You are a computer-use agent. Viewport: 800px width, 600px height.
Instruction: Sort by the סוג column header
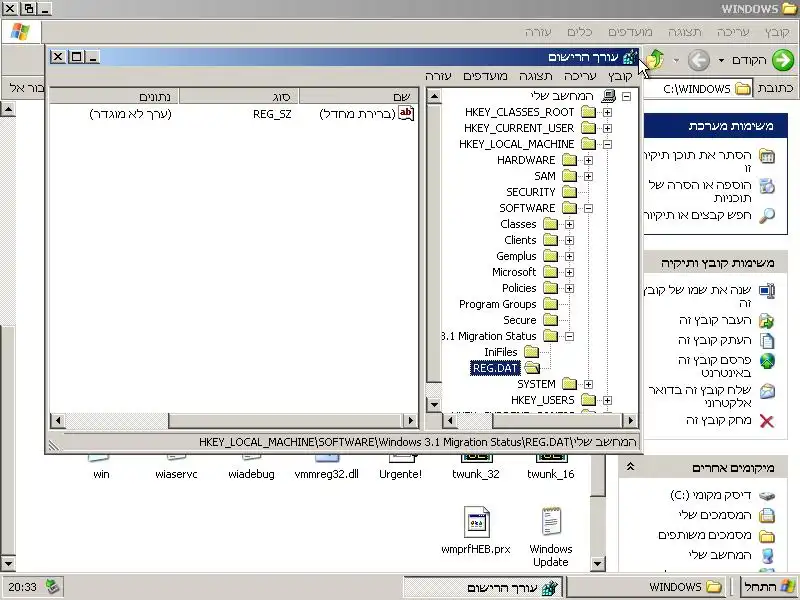pyautogui.click(x=239, y=96)
